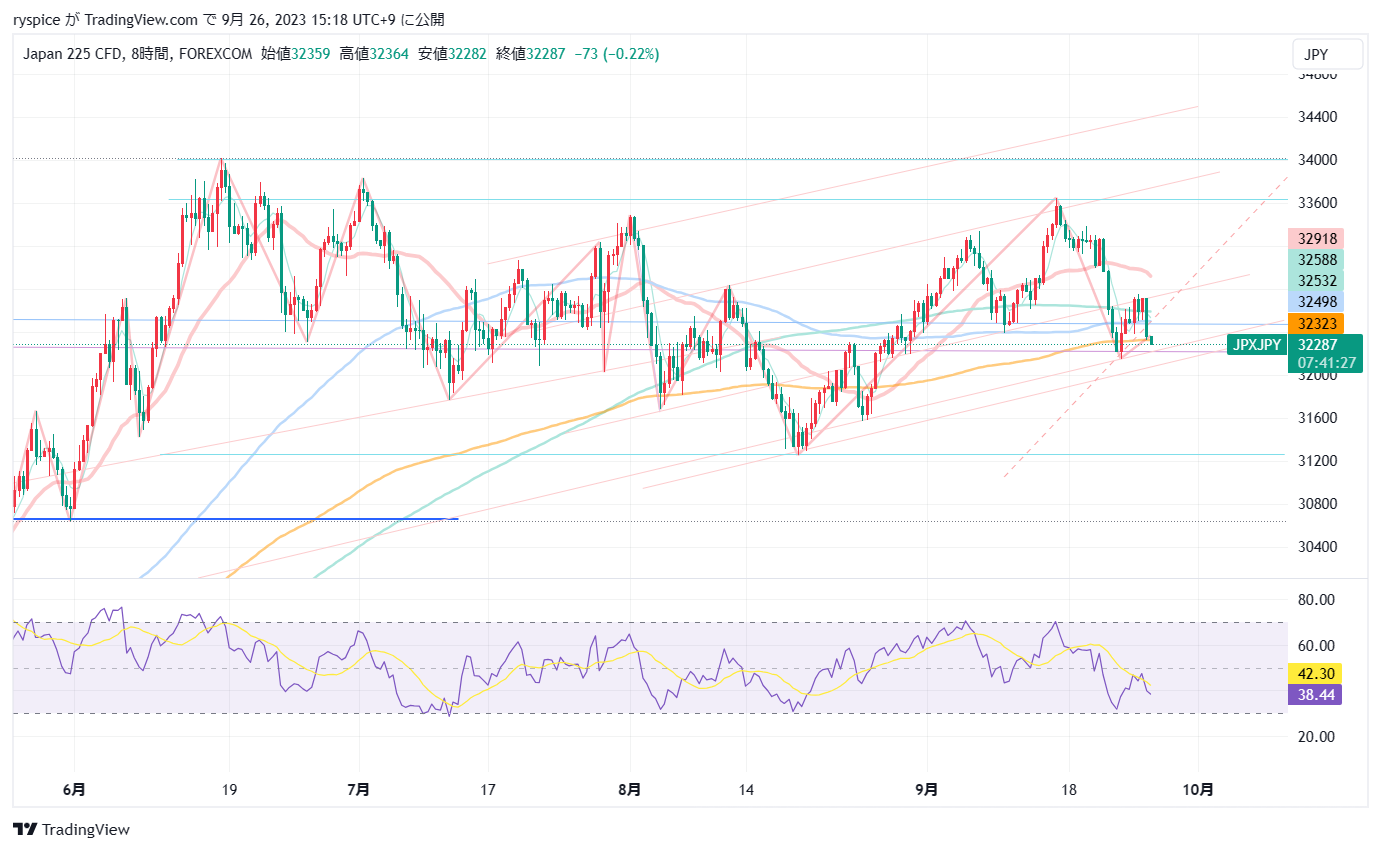The width and height of the screenshot is (1381, 851).
Task: Click the 32918 pink price label
Action: (x=1315, y=239)
